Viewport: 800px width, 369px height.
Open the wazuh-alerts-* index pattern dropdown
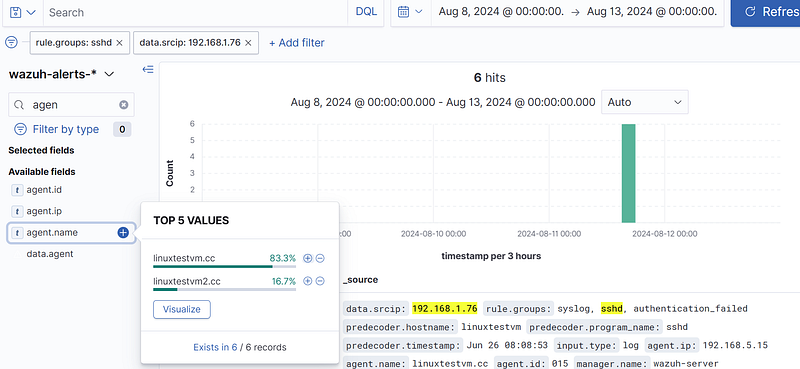[62, 74]
